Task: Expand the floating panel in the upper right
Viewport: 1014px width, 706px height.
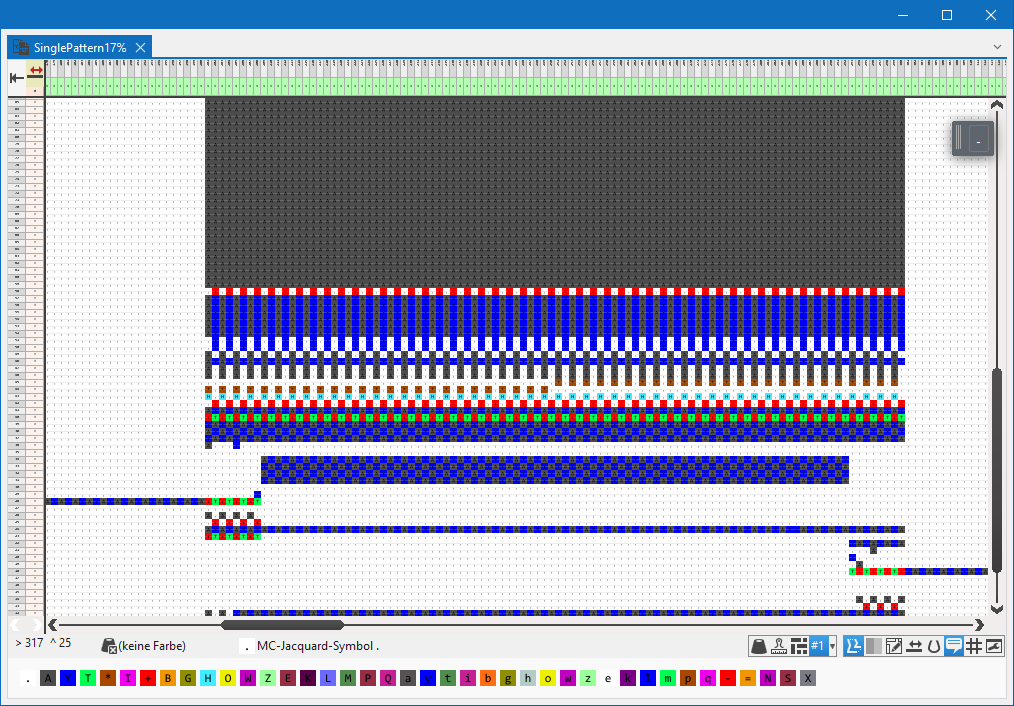Action: click(972, 138)
